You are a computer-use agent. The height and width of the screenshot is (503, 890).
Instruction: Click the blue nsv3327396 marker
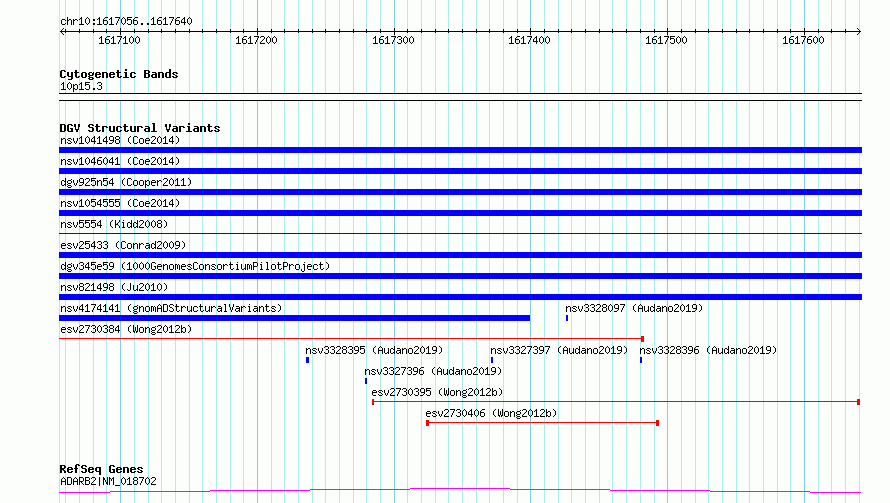tap(366, 381)
